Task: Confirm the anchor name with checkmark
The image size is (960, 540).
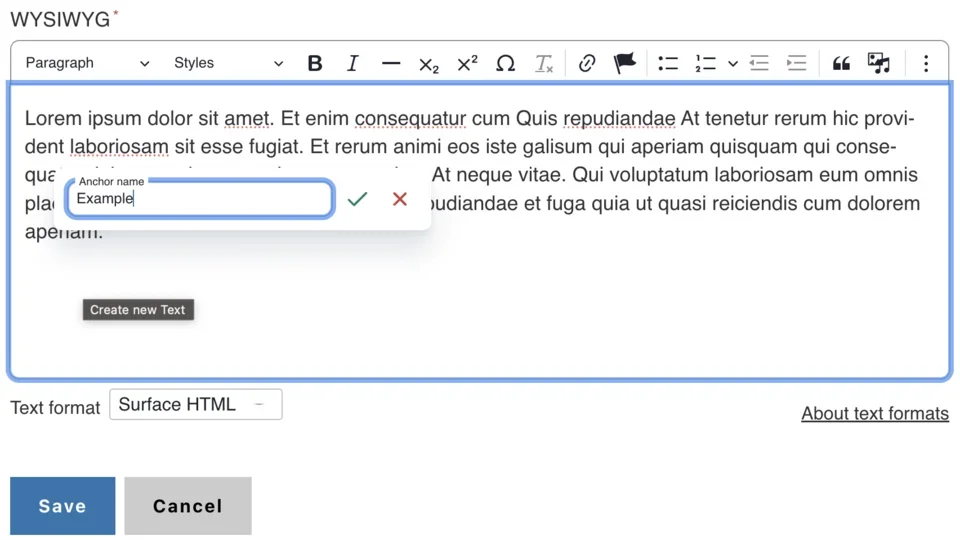Action: click(x=357, y=199)
